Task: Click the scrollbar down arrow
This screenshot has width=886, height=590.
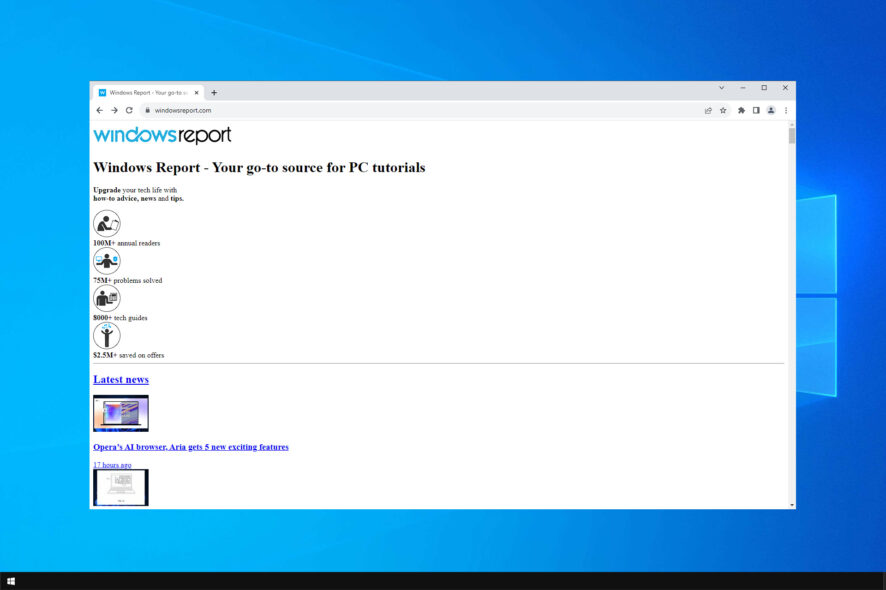Action: (x=792, y=505)
